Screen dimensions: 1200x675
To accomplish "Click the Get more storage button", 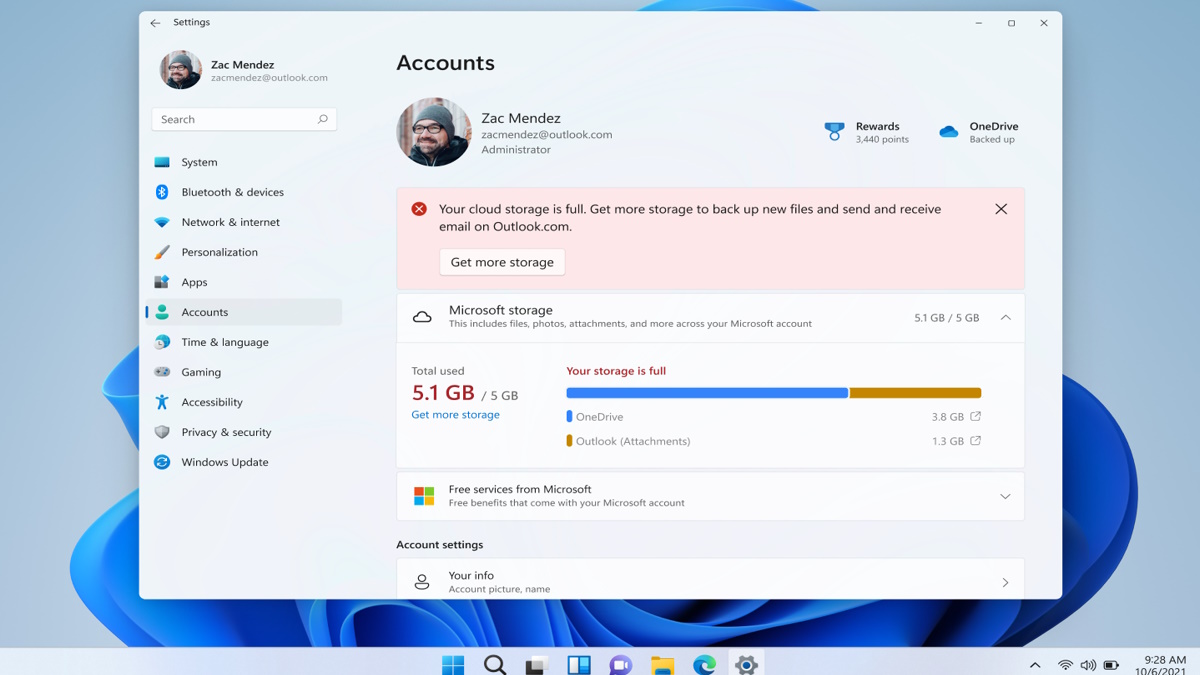I will pos(502,262).
